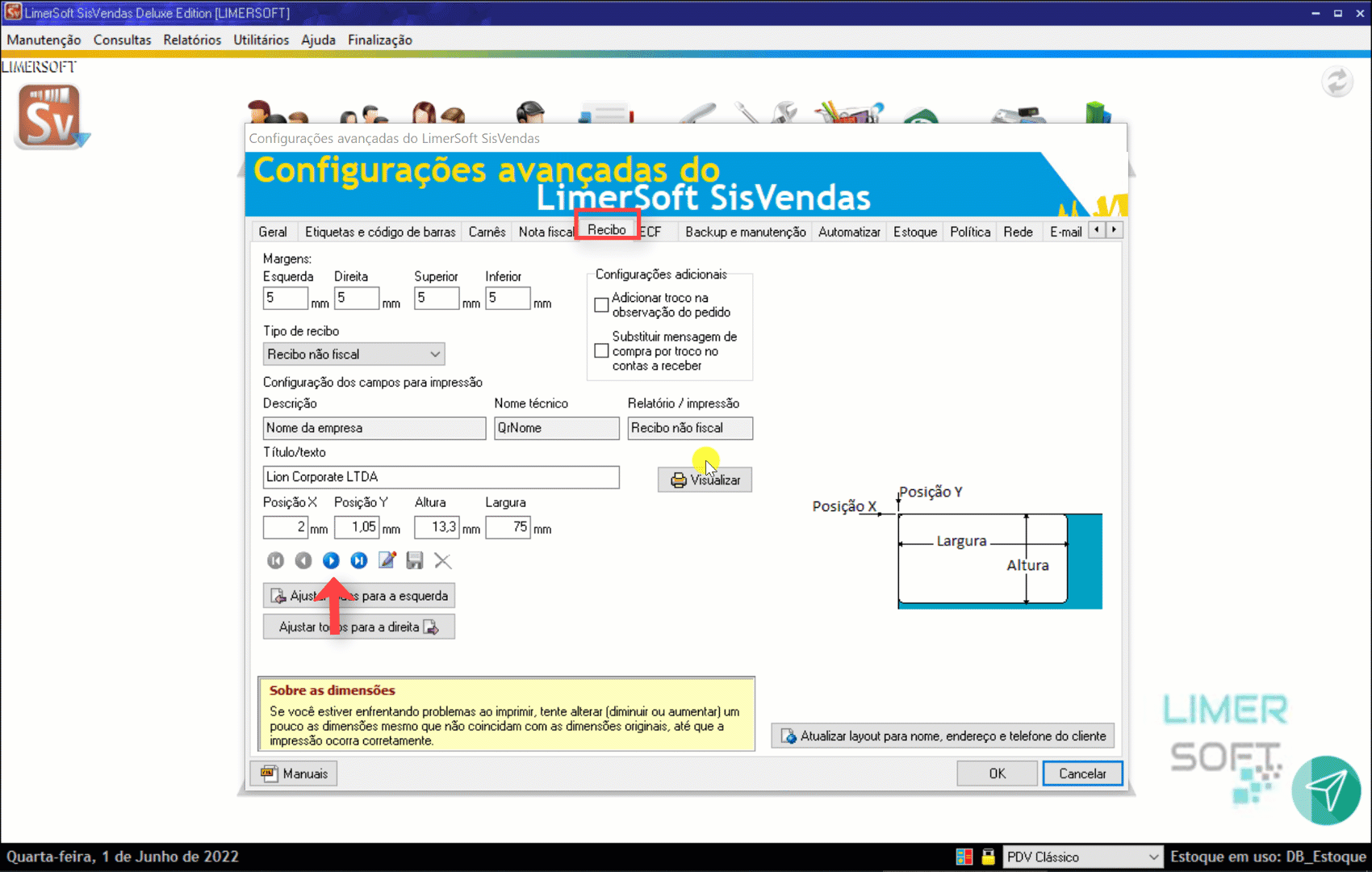This screenshot has height=872, width=1372.
Task: Open the Finalização menu
Action: [380, 40]
